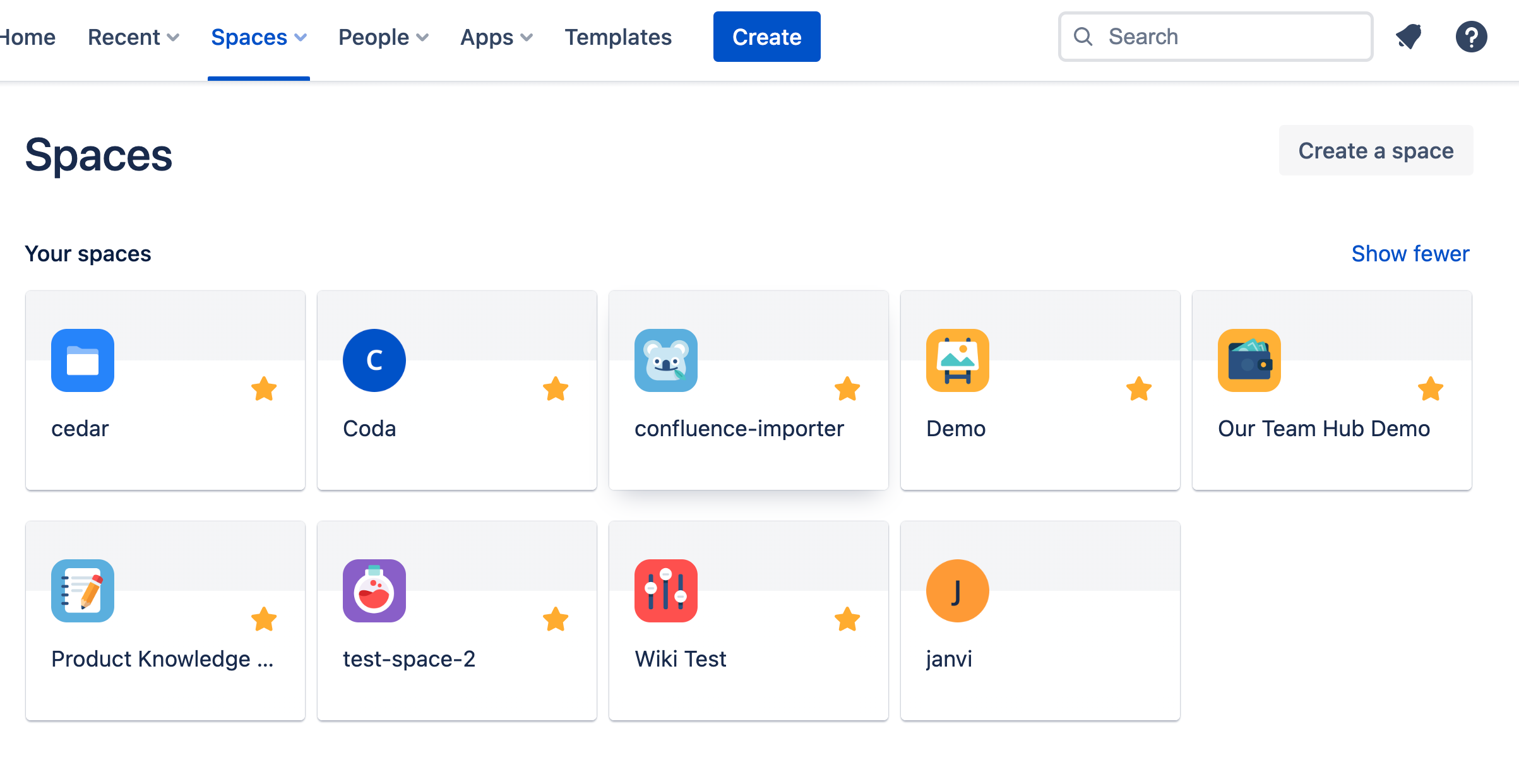Open the Wiki Test title
Screen dimensions: 1519x784
[x=681, y=659]
